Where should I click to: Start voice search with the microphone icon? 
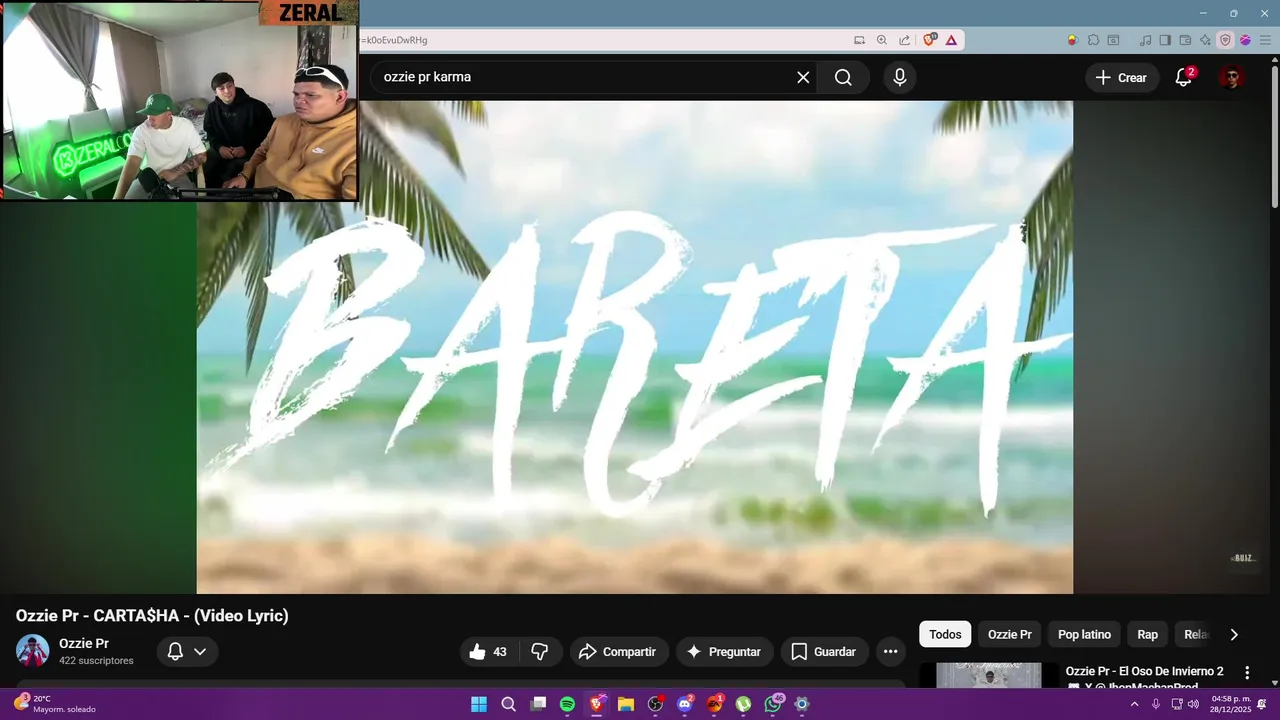click(x=900, y=77)
